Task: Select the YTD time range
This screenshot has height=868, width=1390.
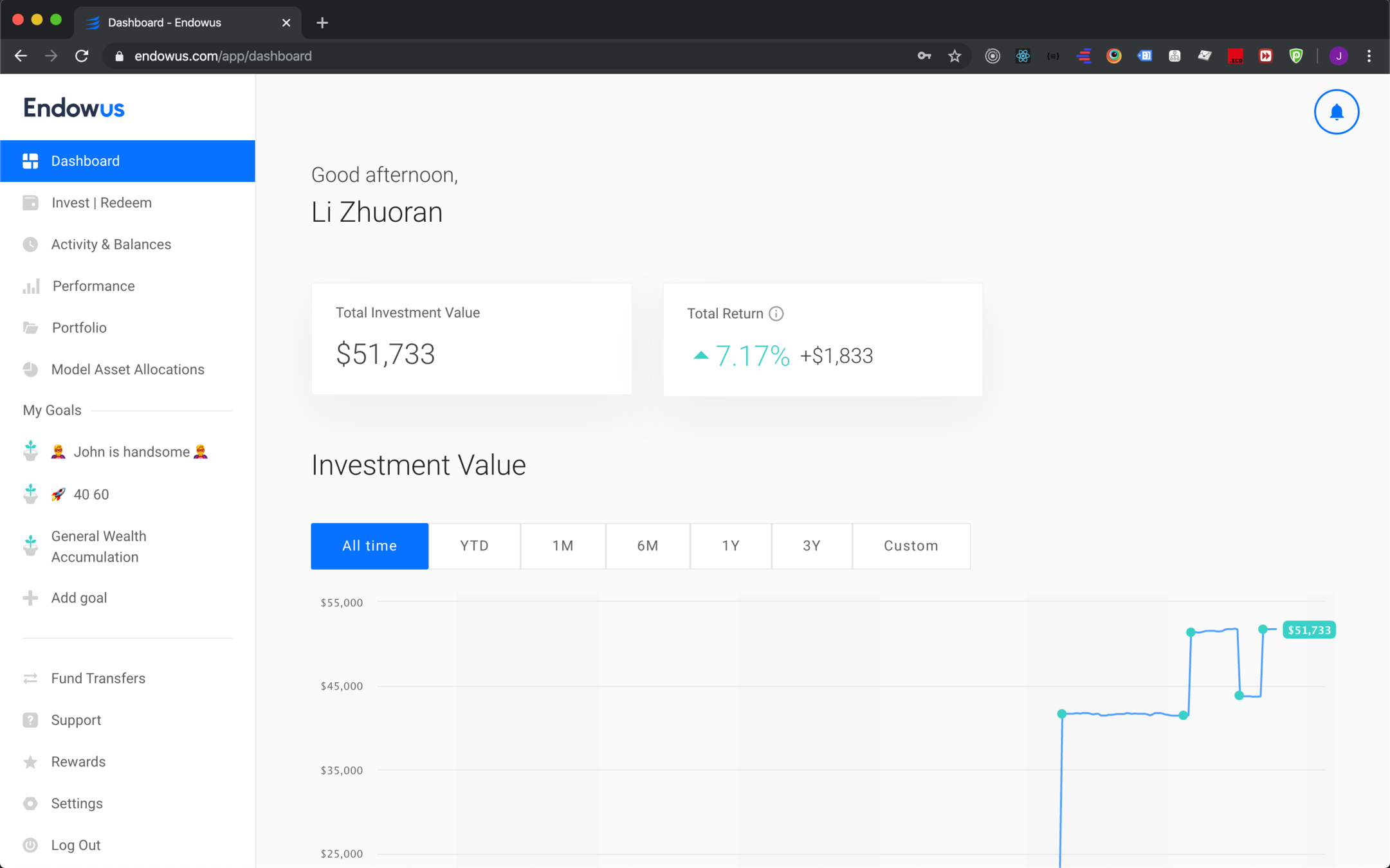Action: click(x=474, y=546)
